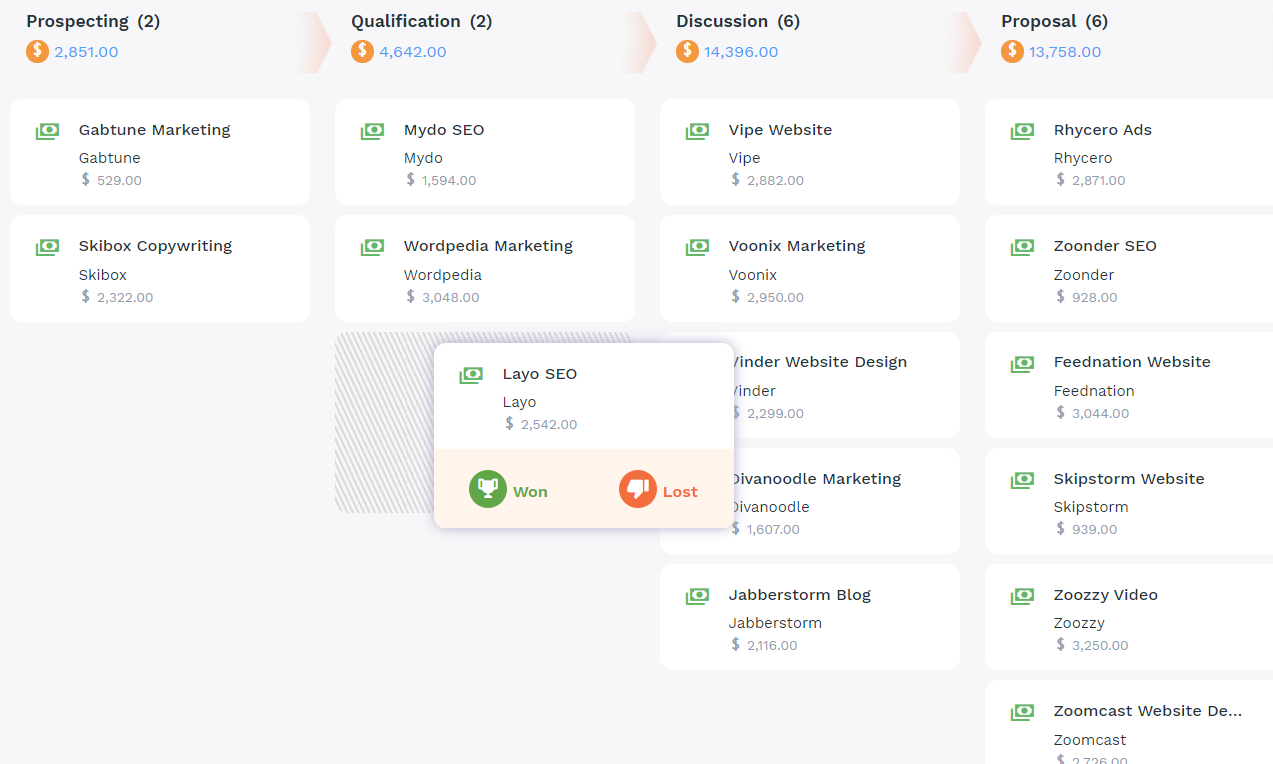The height and width of the screenshot is (764, 1273).
Task: Select the Proposal stage header
Action: 1054,21
